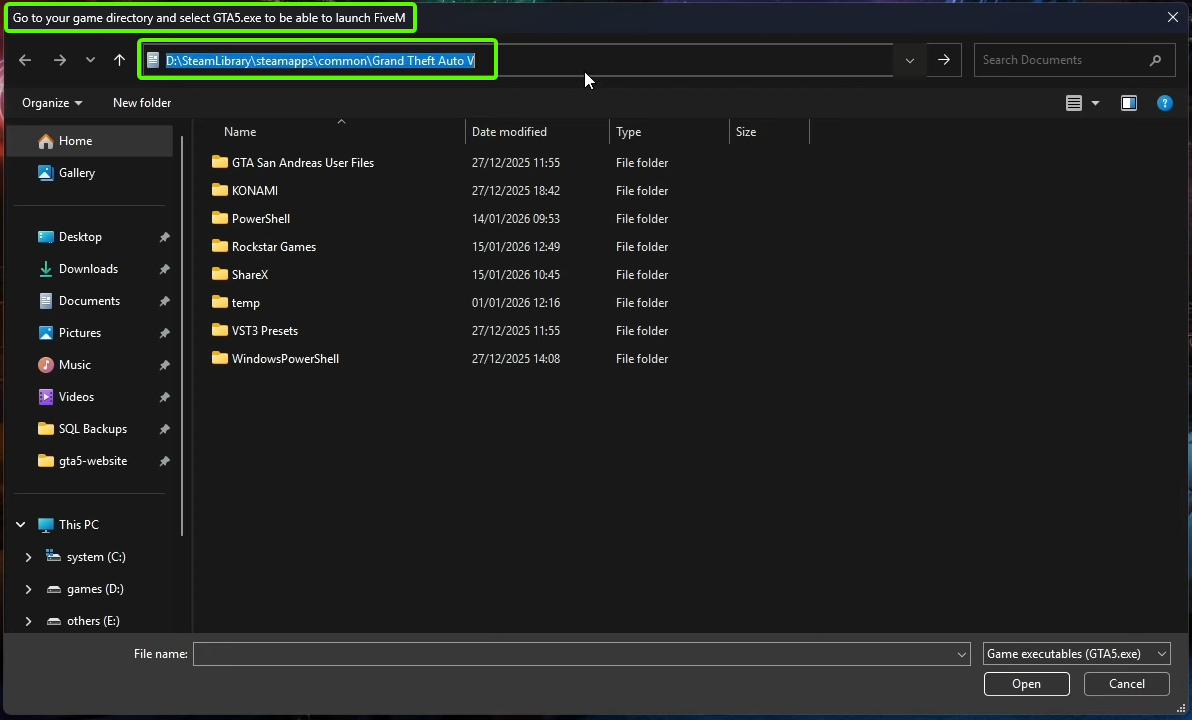Select Gallery in navigation pane

(90, 173)
